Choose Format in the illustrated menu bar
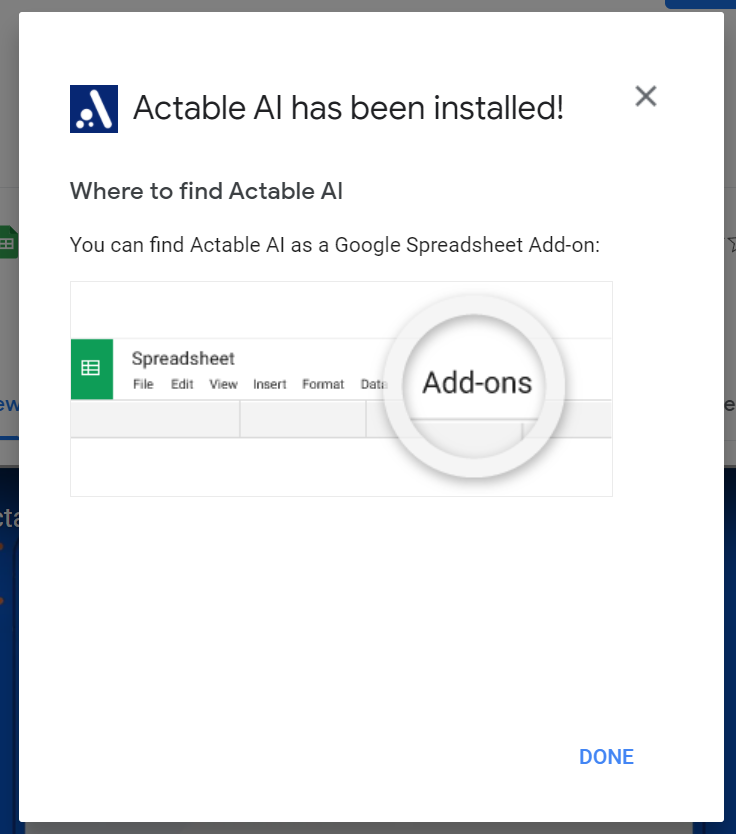This screenshot has height=834, width=736. coord(323,384)
